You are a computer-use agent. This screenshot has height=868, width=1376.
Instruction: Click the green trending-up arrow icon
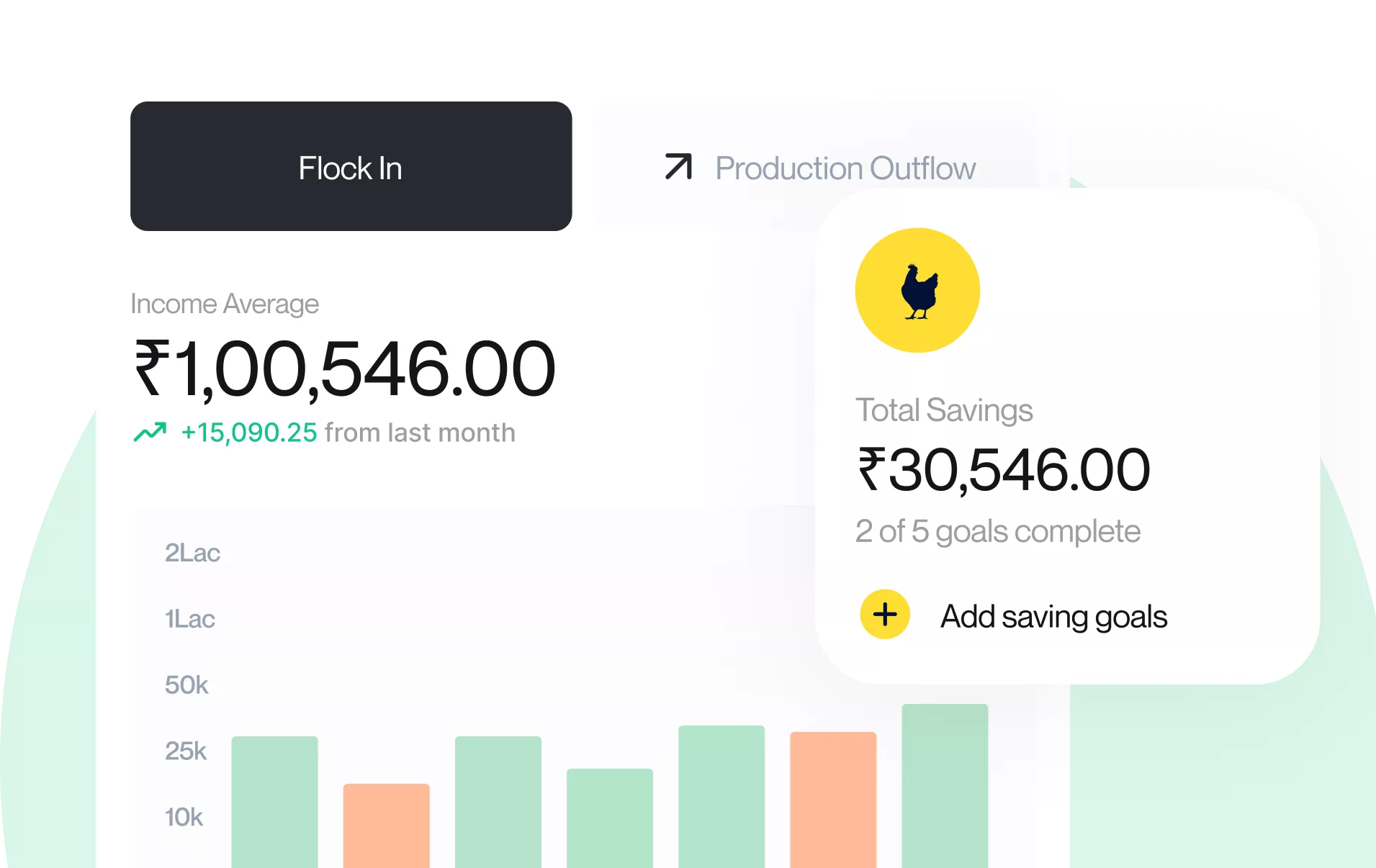pyautogui.click(x=150, y=432)
